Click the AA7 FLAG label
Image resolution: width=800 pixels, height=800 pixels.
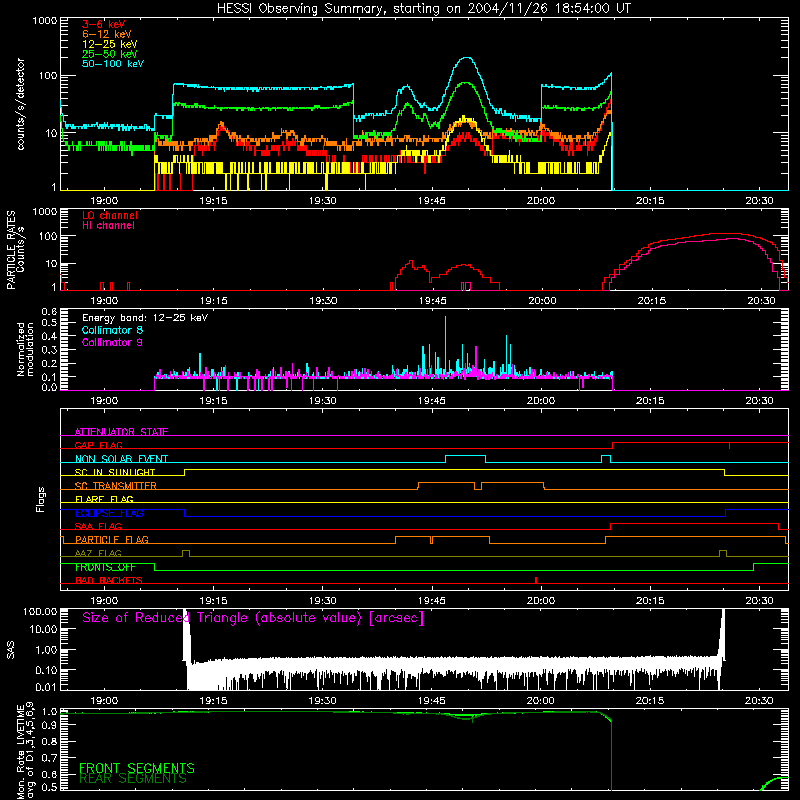pyautogui.click(x=98, y=553)
